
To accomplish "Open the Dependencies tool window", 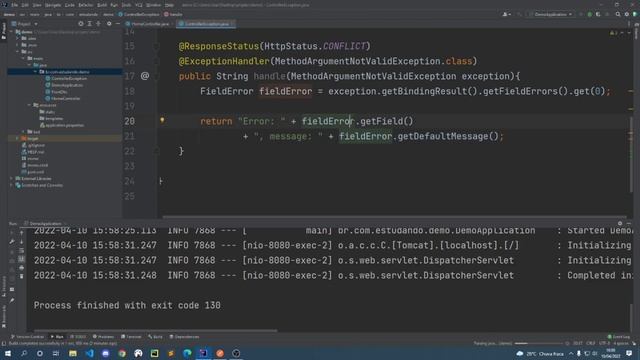I will pos(184,337).
